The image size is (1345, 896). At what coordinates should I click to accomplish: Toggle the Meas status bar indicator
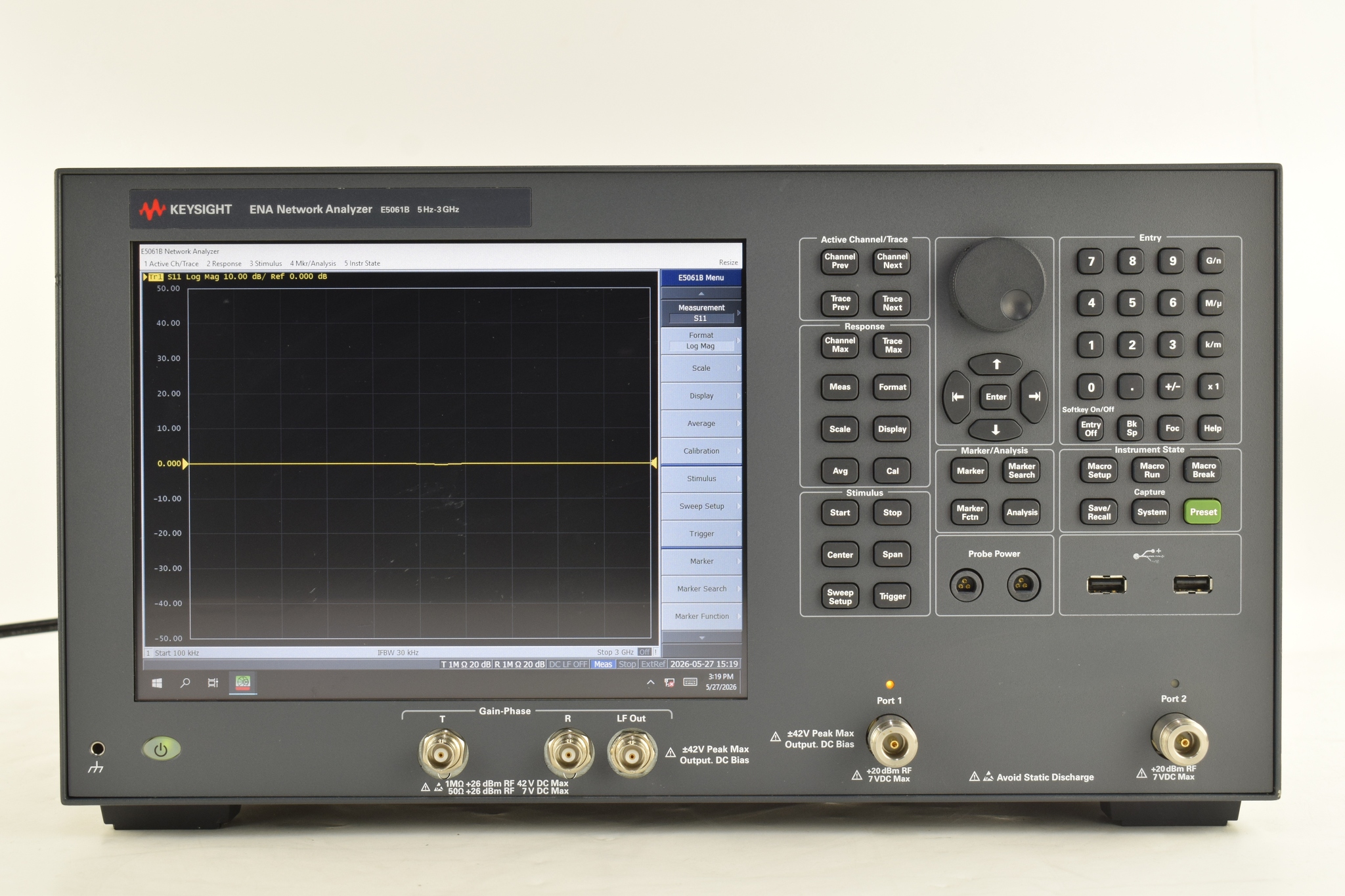(x=603, y=664)
